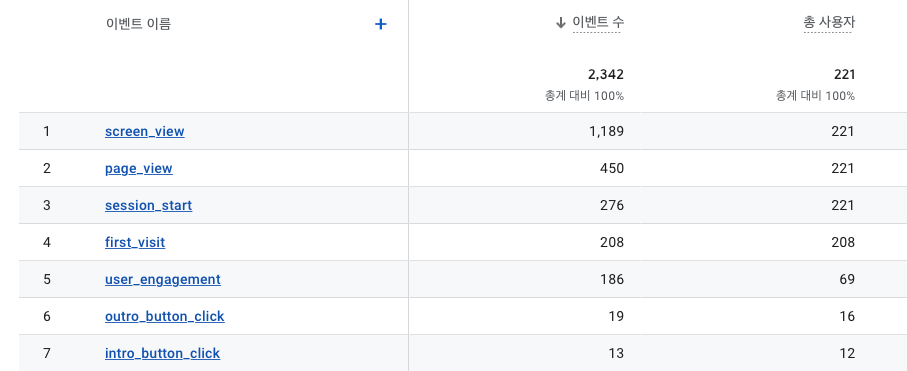Click the 16 users value for outro_button_click

pos(847,317)
